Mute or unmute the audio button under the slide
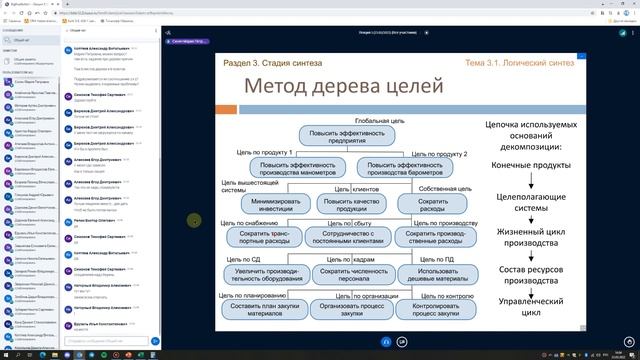 [x=386, y=342]
